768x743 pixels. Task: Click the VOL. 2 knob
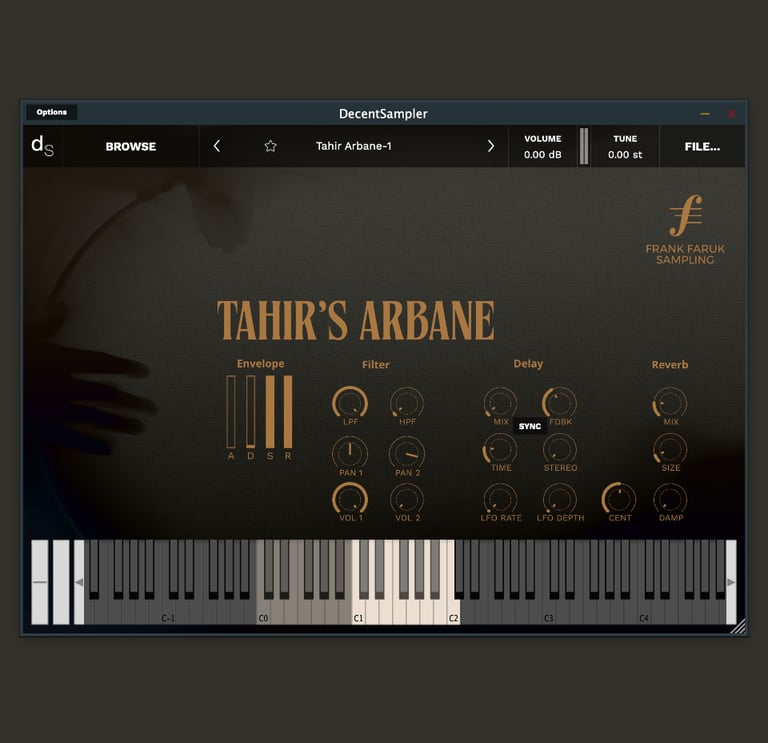[x=407, y=500]
